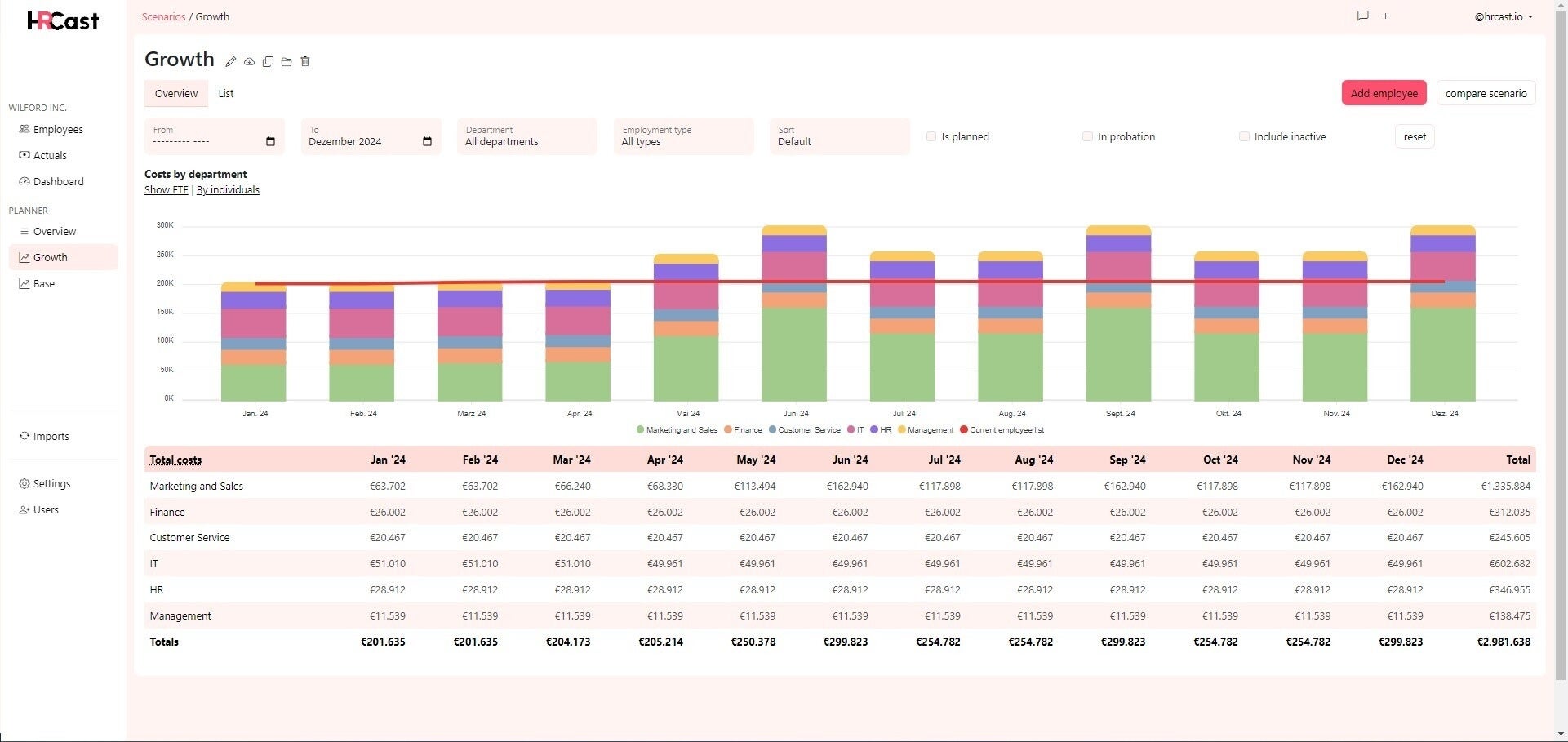Click the pencil edit icon beside Growth title
1568x742 pixels.
pos(231,61)
